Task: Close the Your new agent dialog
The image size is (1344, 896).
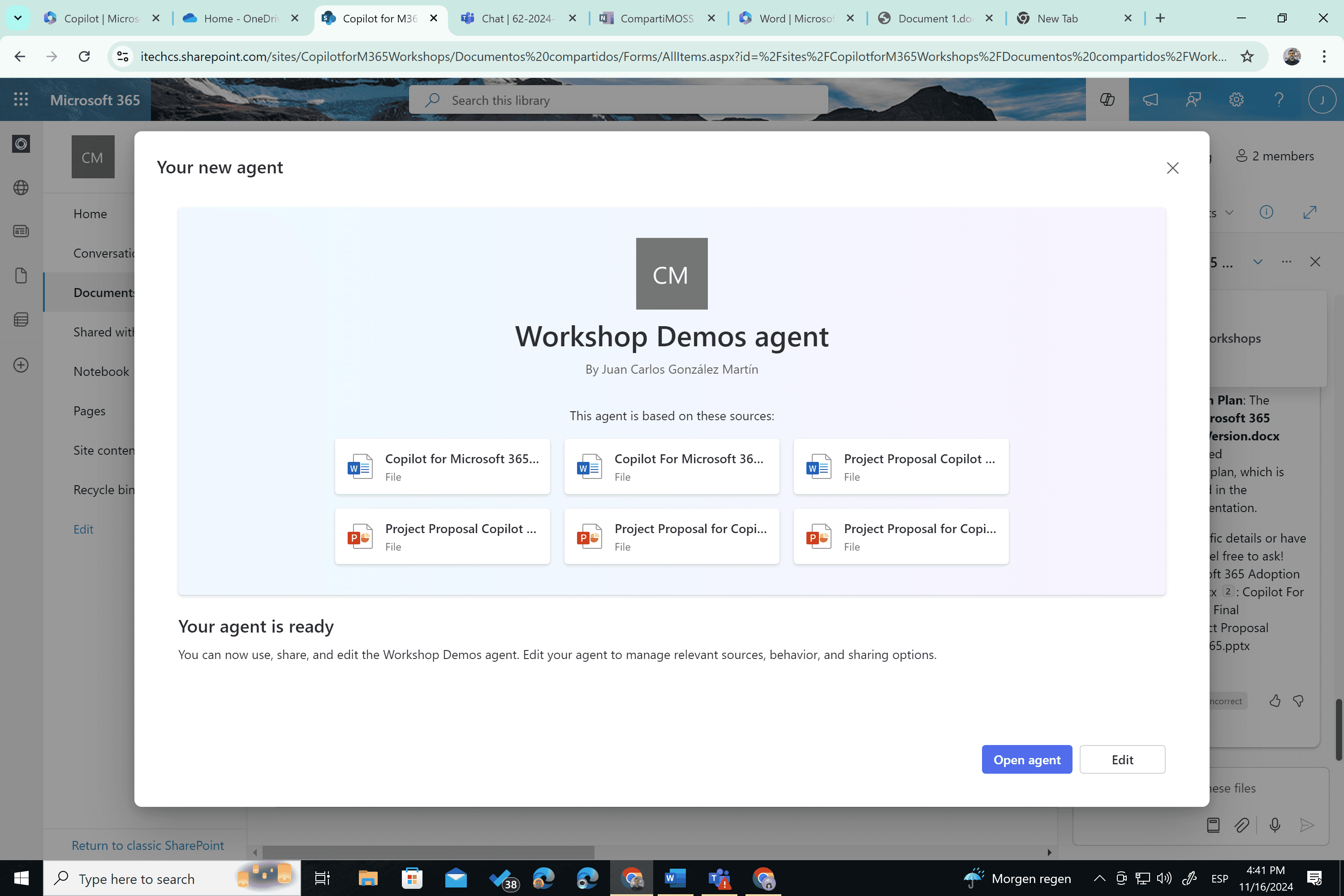Action: [x=1172, y=168]
